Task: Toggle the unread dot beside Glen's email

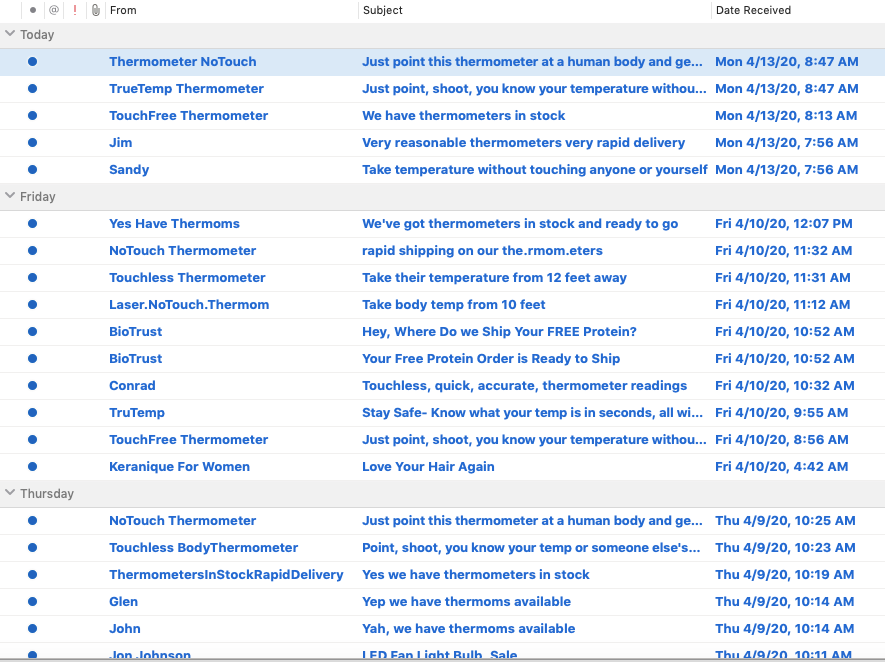Action: pyautogui.click(x=32, y=601)
